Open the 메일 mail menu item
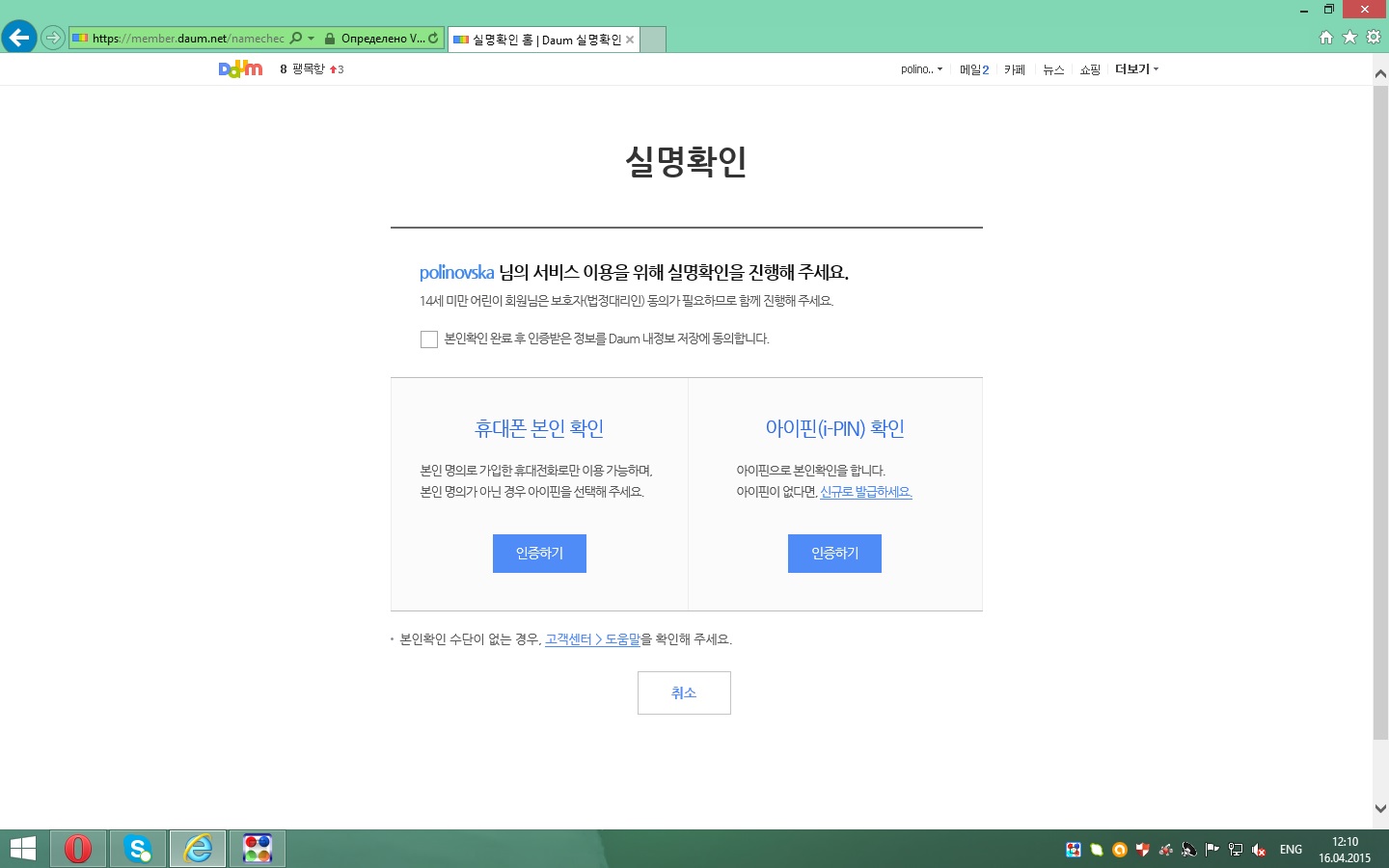1389x868 pixels. [x=973, y=69]
